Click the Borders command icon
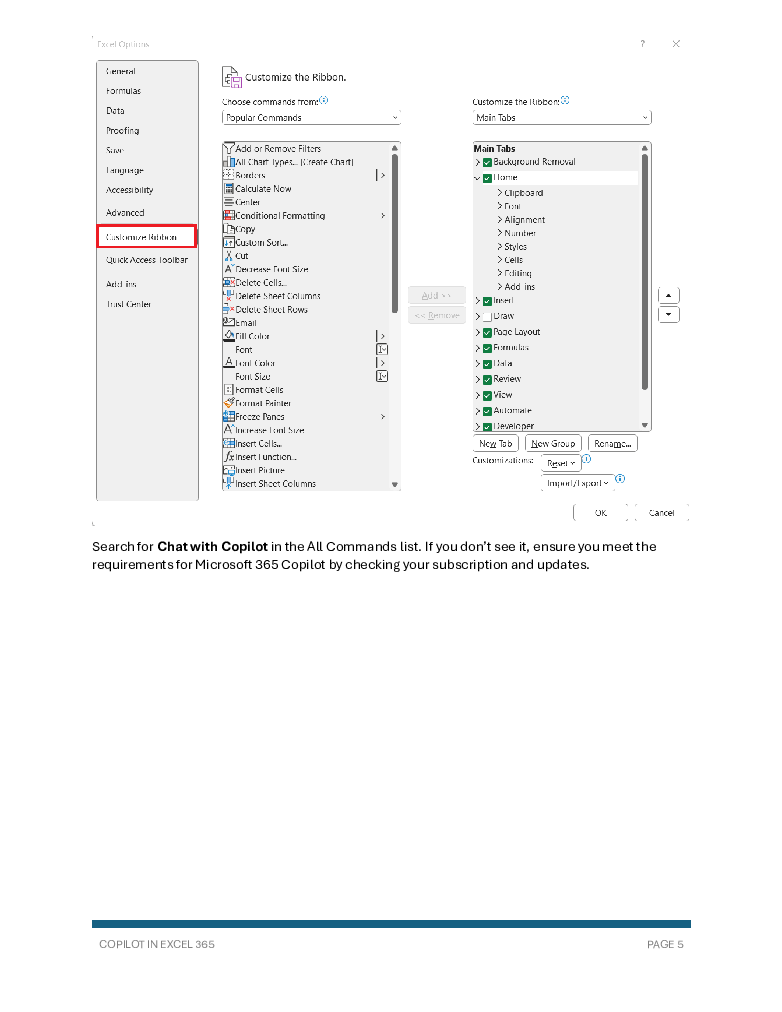782x1012 pixels. pos(228,175)
